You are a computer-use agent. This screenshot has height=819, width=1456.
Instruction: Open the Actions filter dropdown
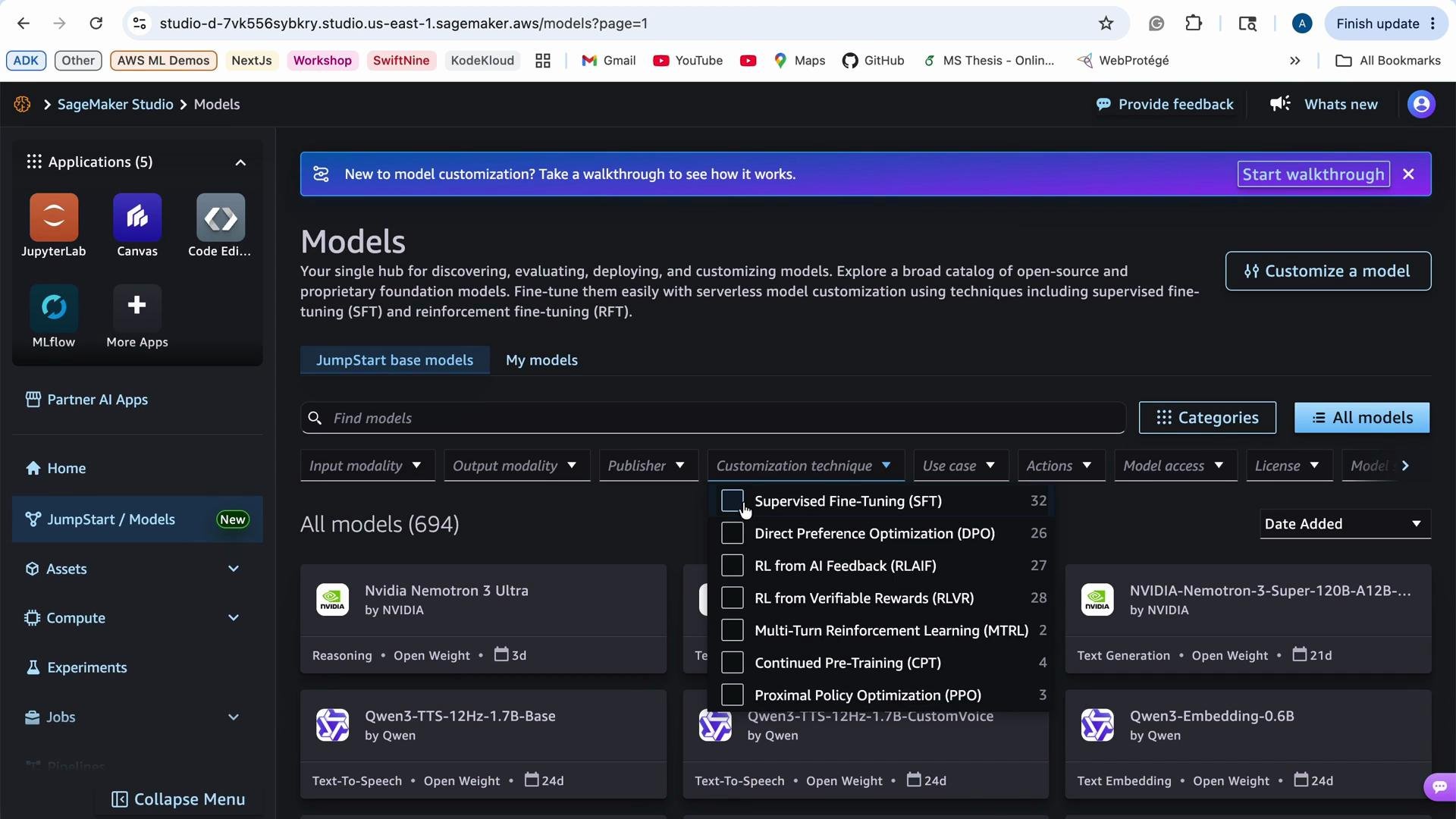click(1060, 466)
